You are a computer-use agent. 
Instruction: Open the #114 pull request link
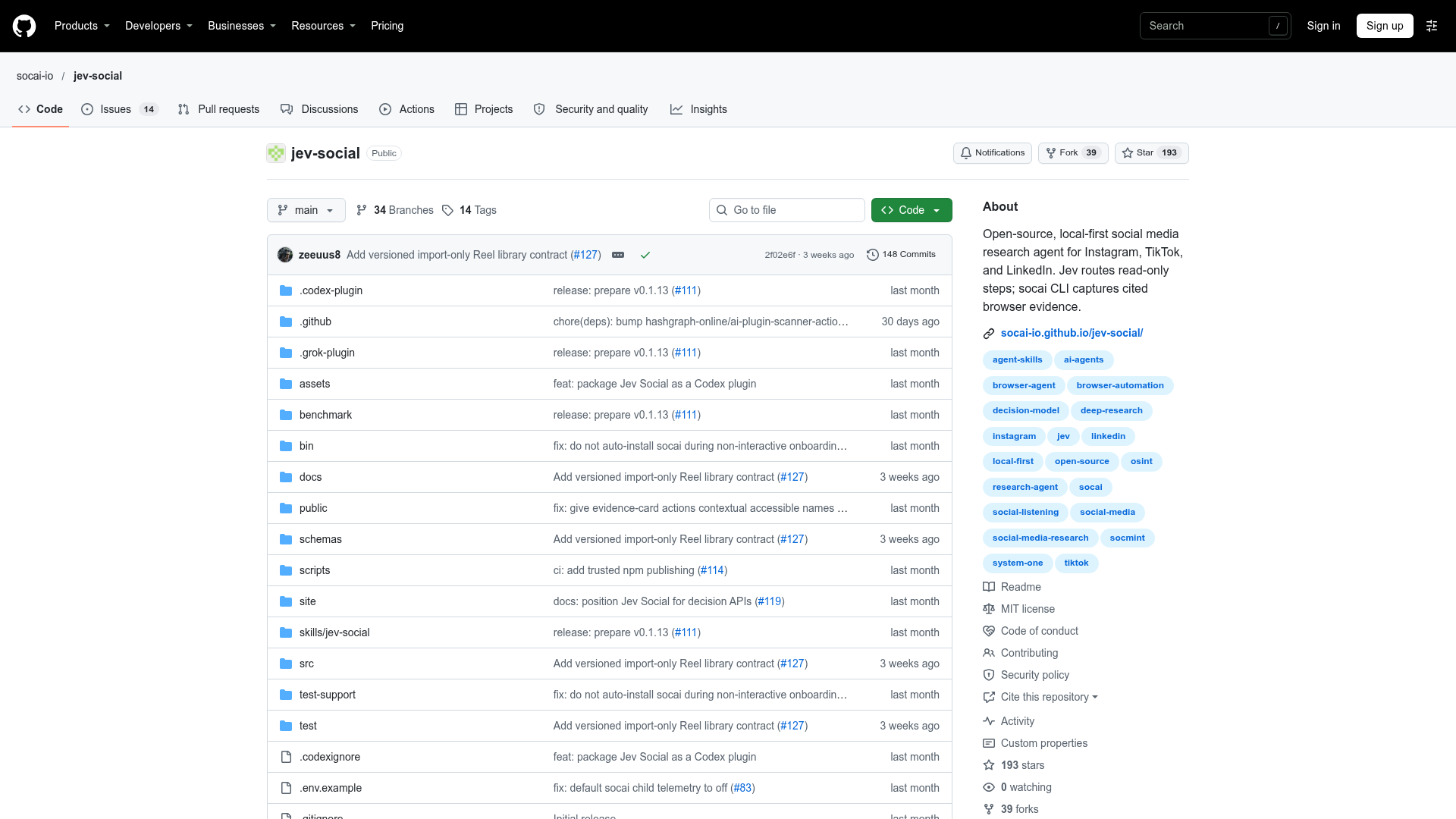[712, 570]
